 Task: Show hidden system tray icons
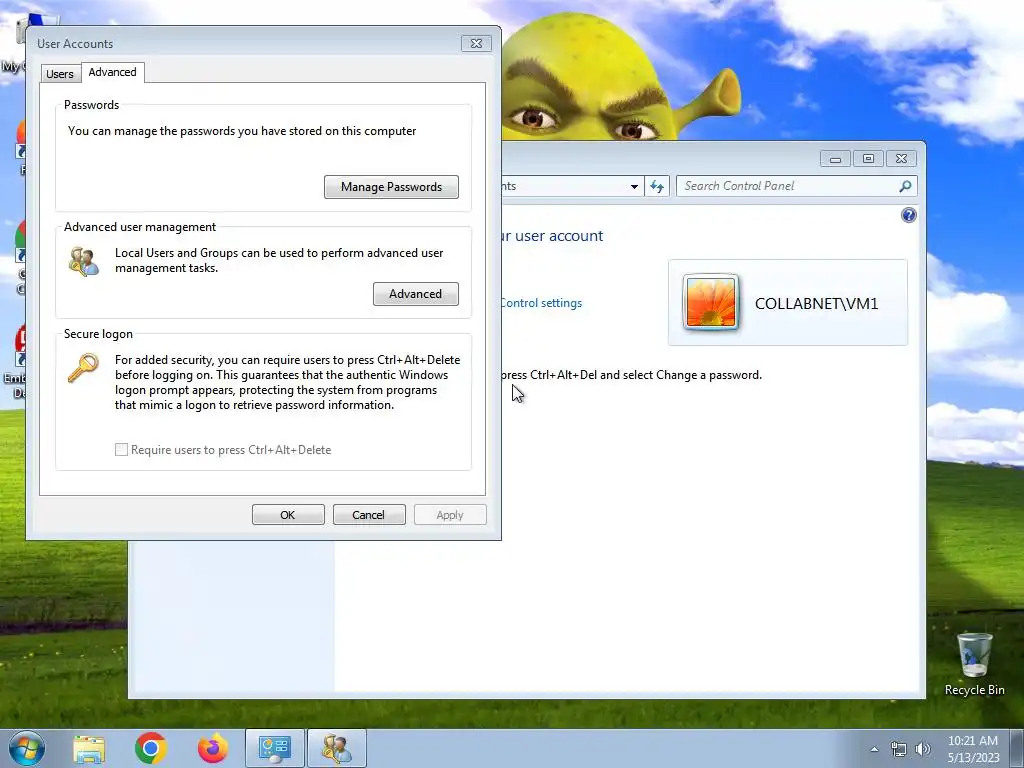874,749
